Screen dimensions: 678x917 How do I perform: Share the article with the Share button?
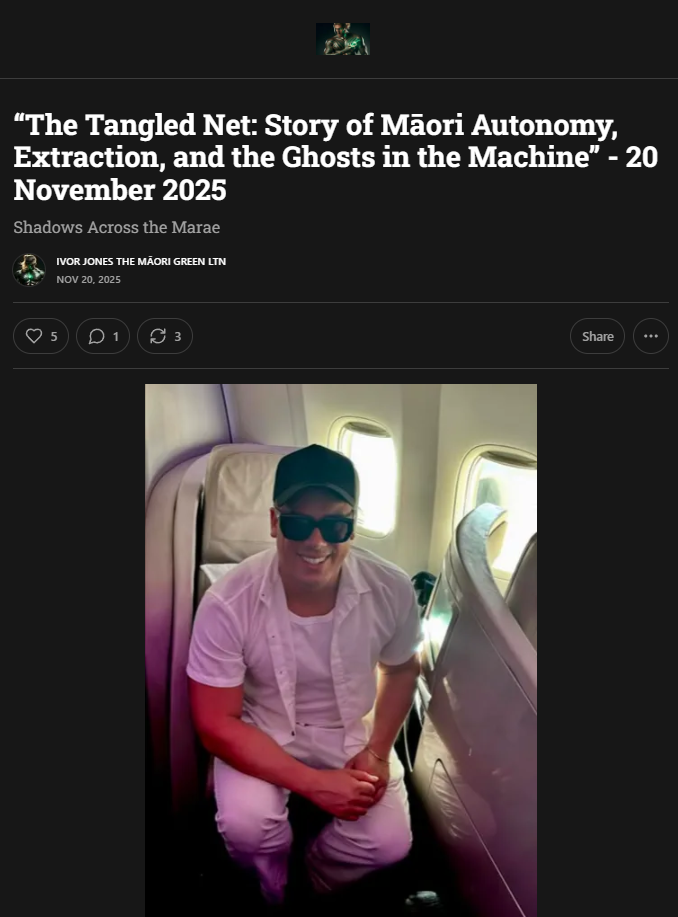click(597, 336)
